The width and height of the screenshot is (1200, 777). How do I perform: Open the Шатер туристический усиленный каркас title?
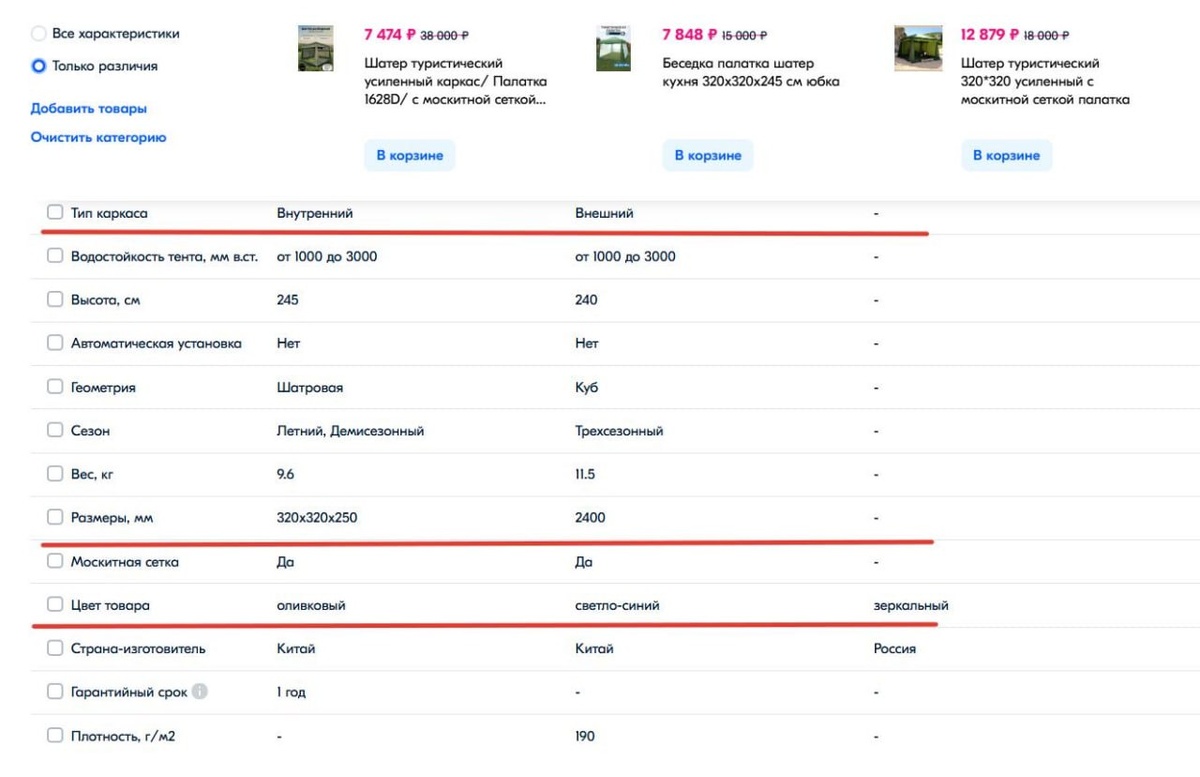(x=456, y=82)
